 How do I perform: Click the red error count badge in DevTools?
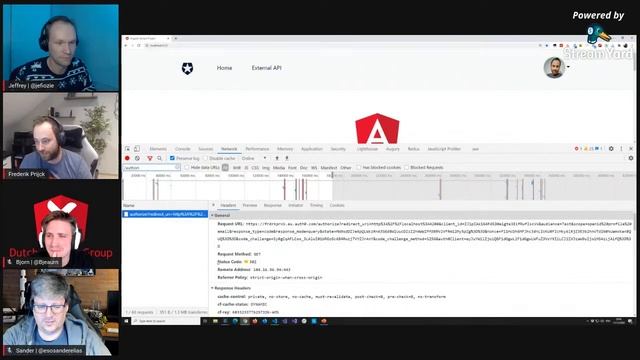[578, 149]
